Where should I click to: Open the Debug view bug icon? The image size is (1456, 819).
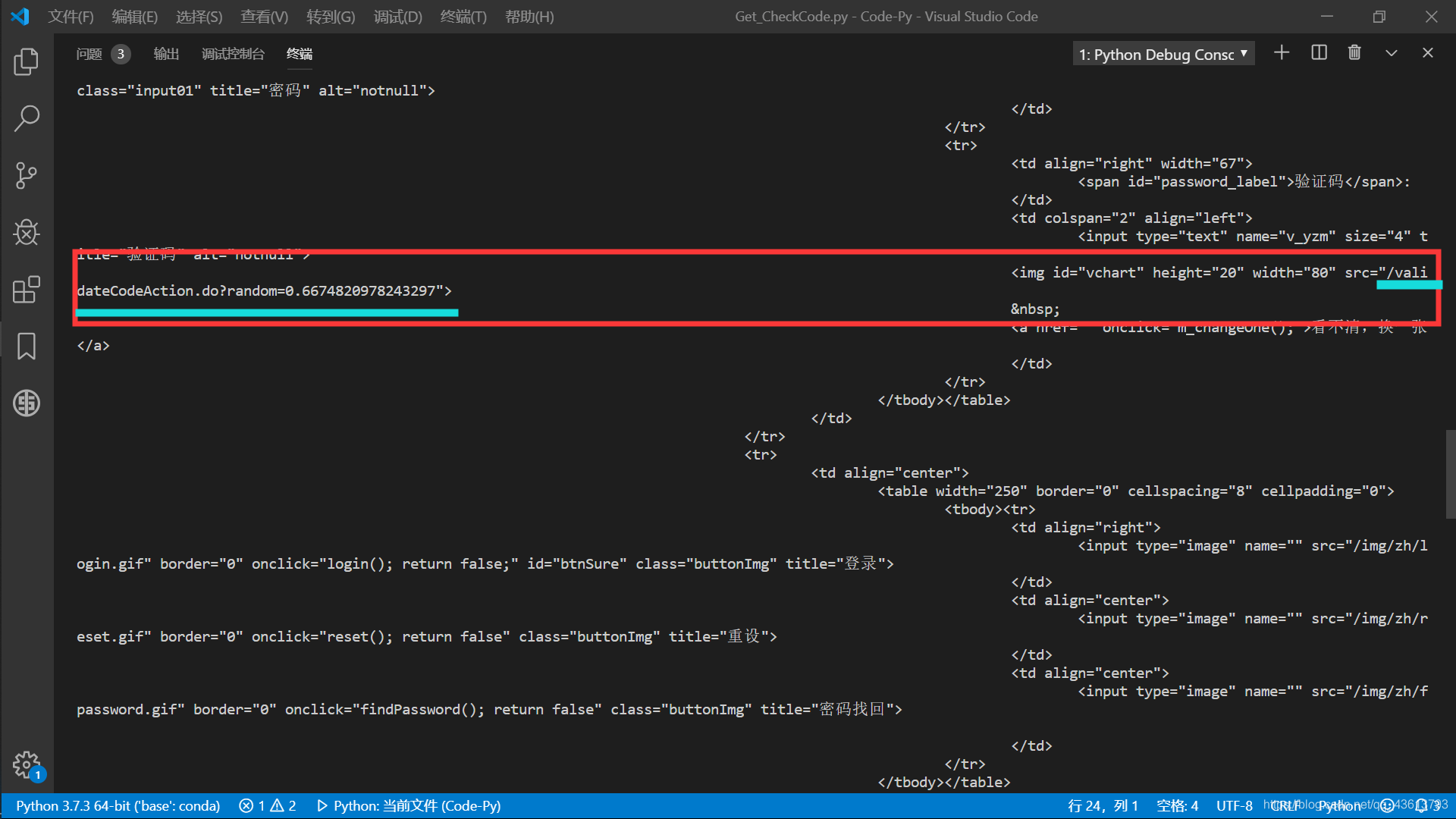tap(27, 232)
